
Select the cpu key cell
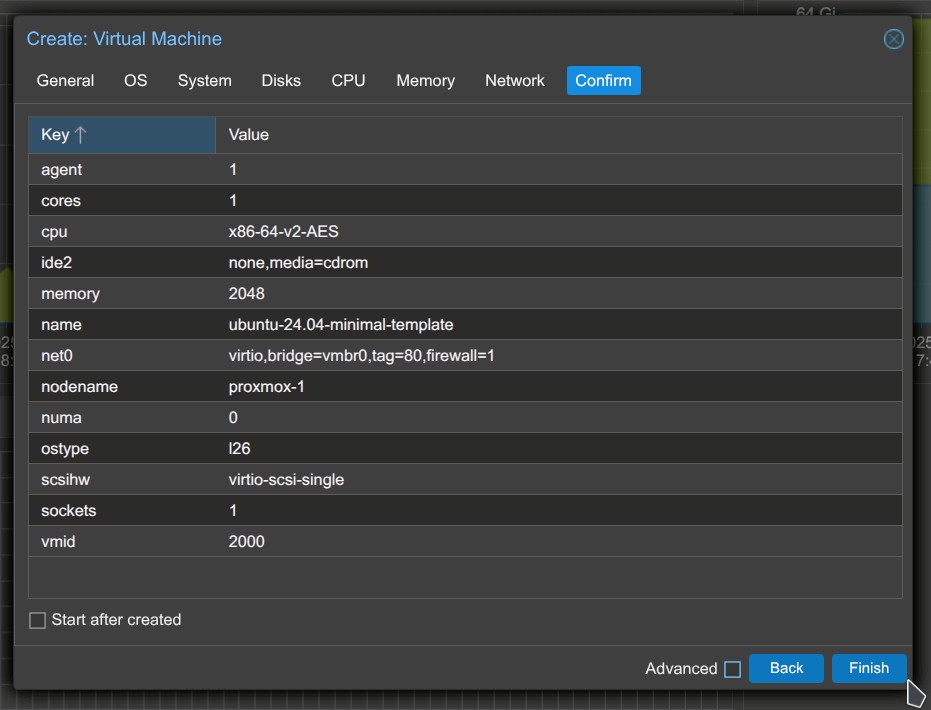122,232
